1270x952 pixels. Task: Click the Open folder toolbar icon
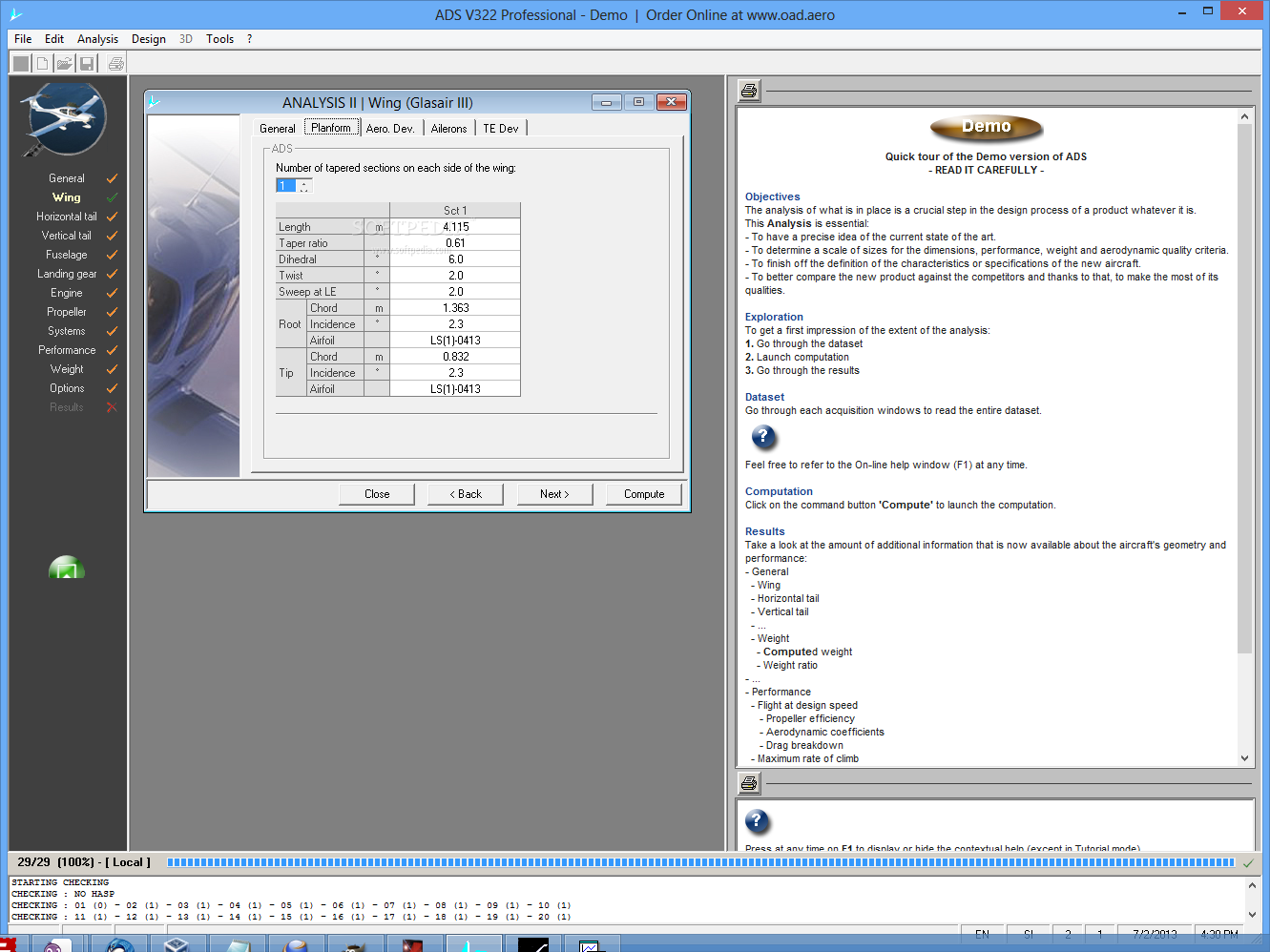64,64
